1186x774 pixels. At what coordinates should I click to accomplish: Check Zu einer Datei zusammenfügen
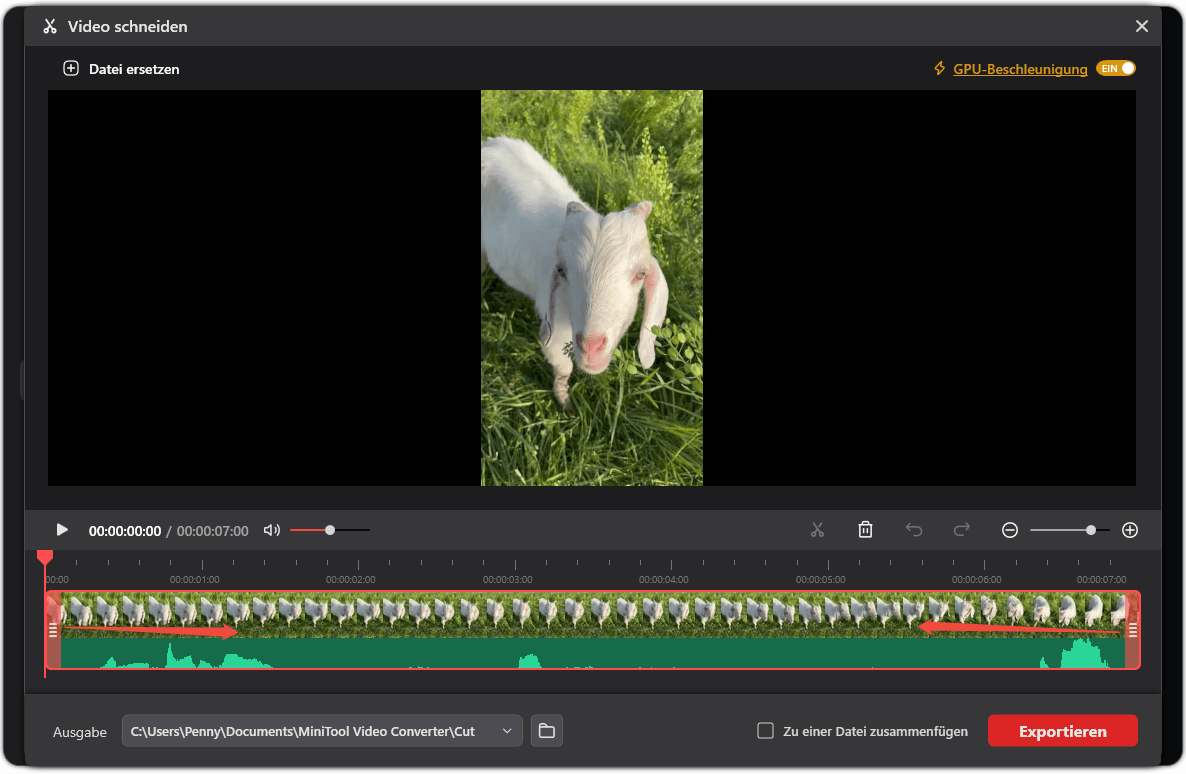pos(765,731)
